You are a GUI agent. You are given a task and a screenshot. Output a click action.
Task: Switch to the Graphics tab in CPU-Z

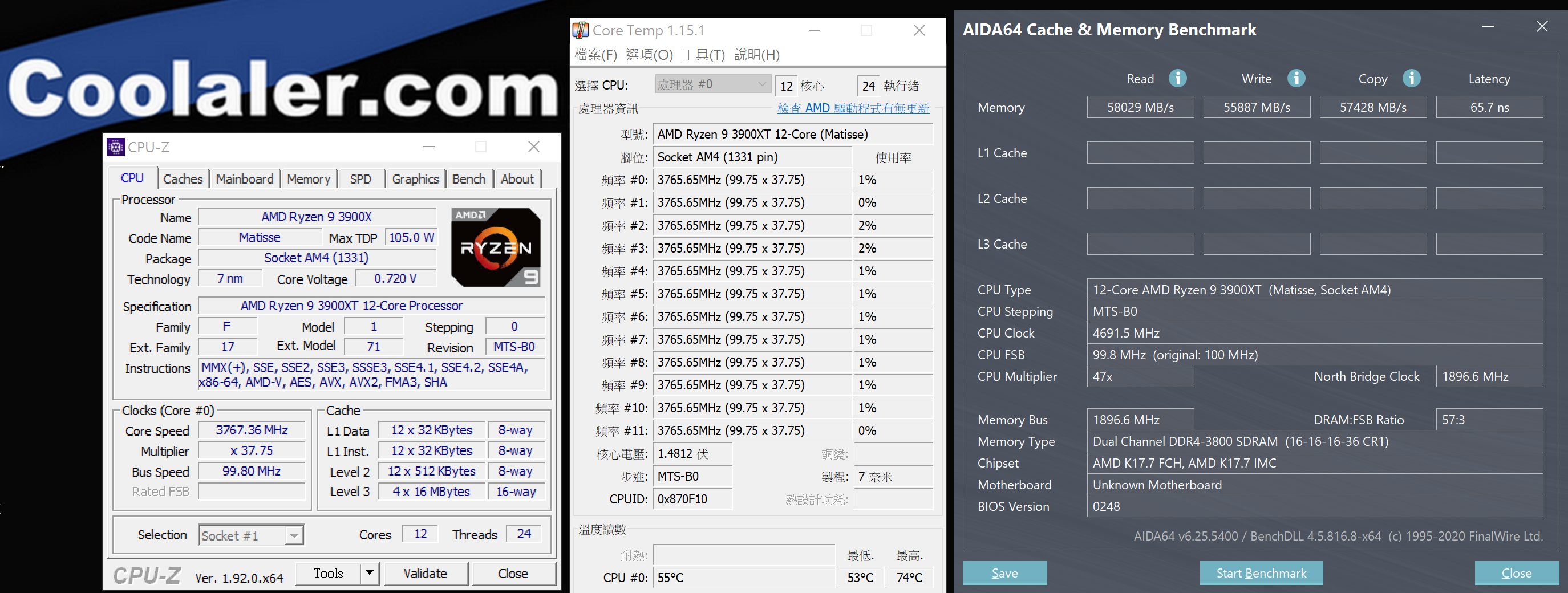pos(416,179)
